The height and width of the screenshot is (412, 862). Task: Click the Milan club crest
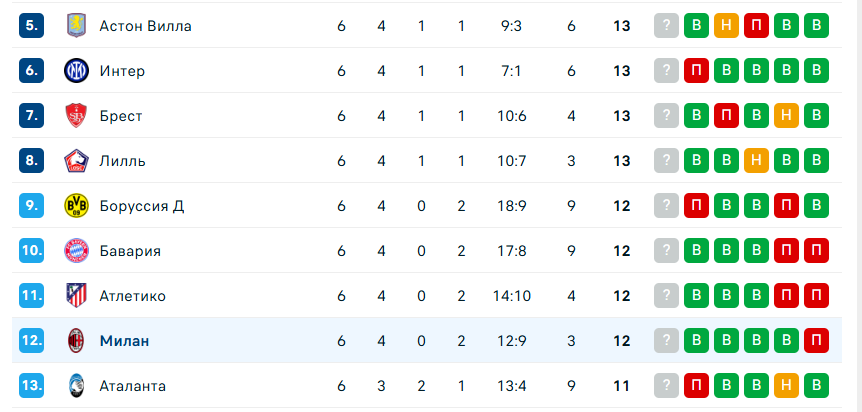75,341
